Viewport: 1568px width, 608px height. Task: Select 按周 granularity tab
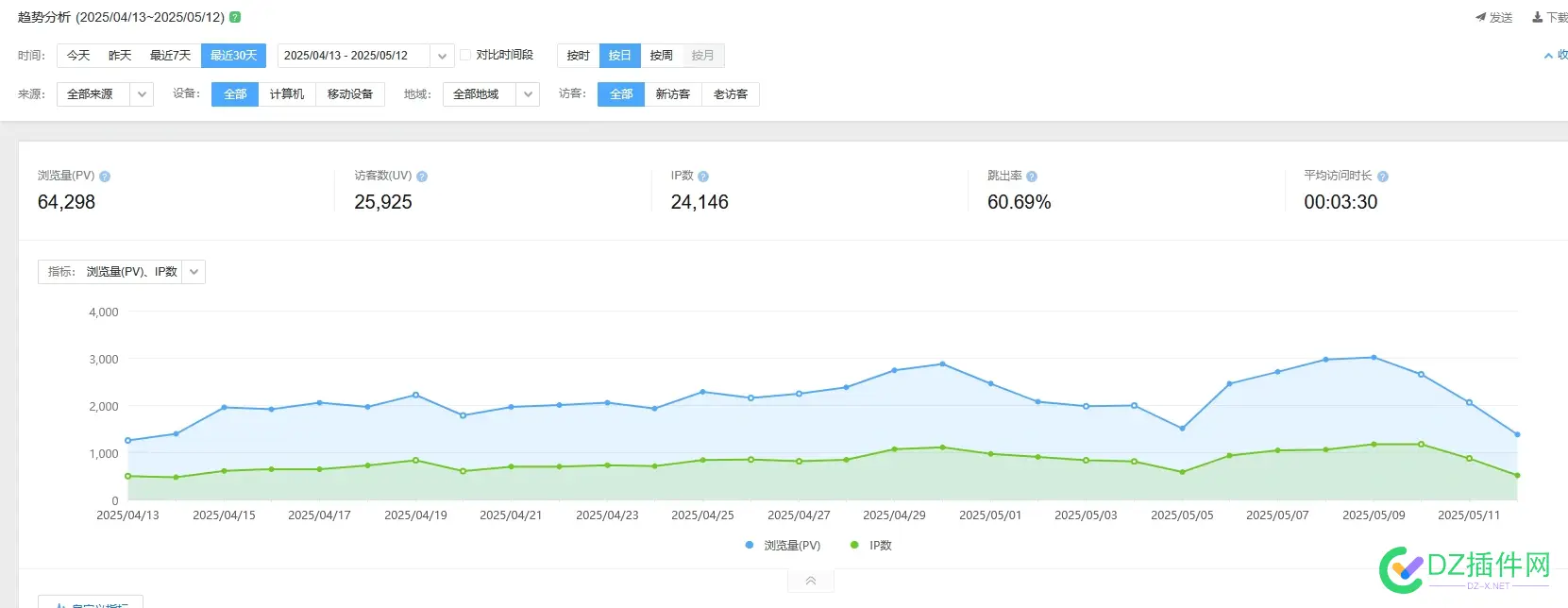tap(661, 56)
